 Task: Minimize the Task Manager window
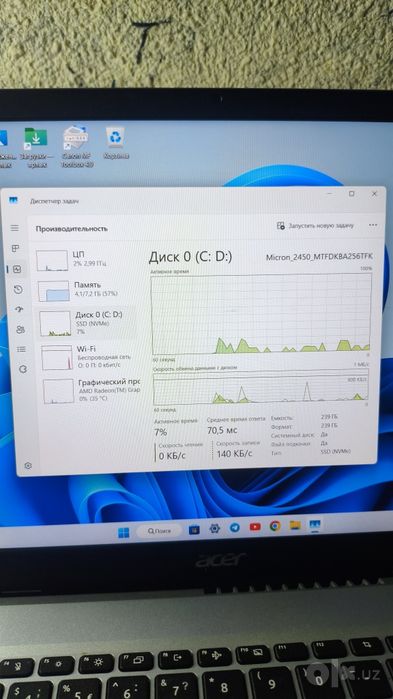[329, 194]
